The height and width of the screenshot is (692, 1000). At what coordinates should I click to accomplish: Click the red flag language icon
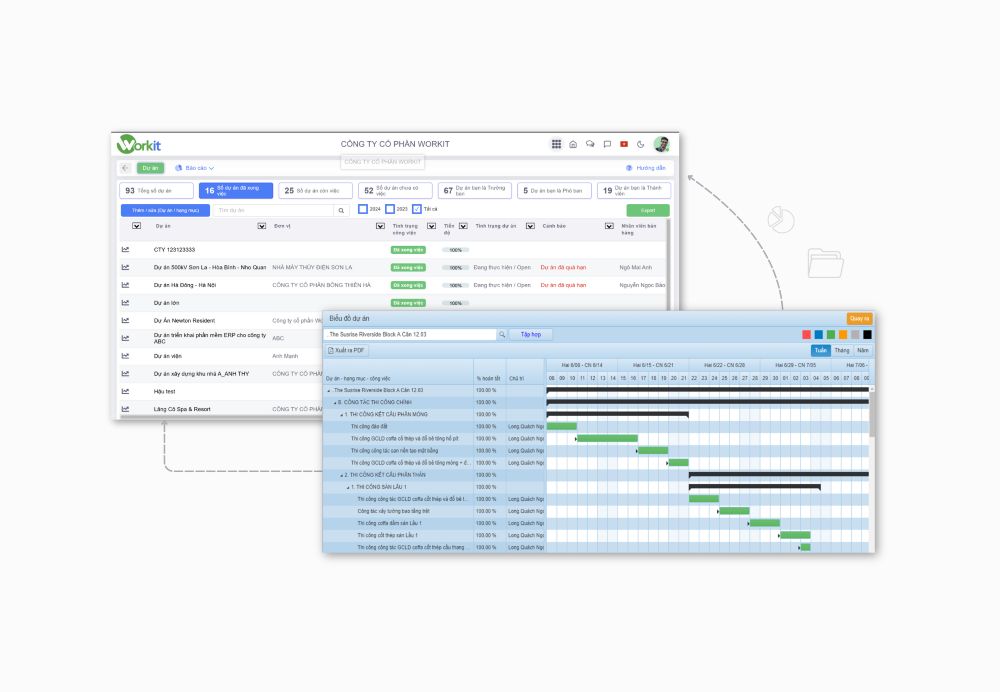(x=624, y=144)
